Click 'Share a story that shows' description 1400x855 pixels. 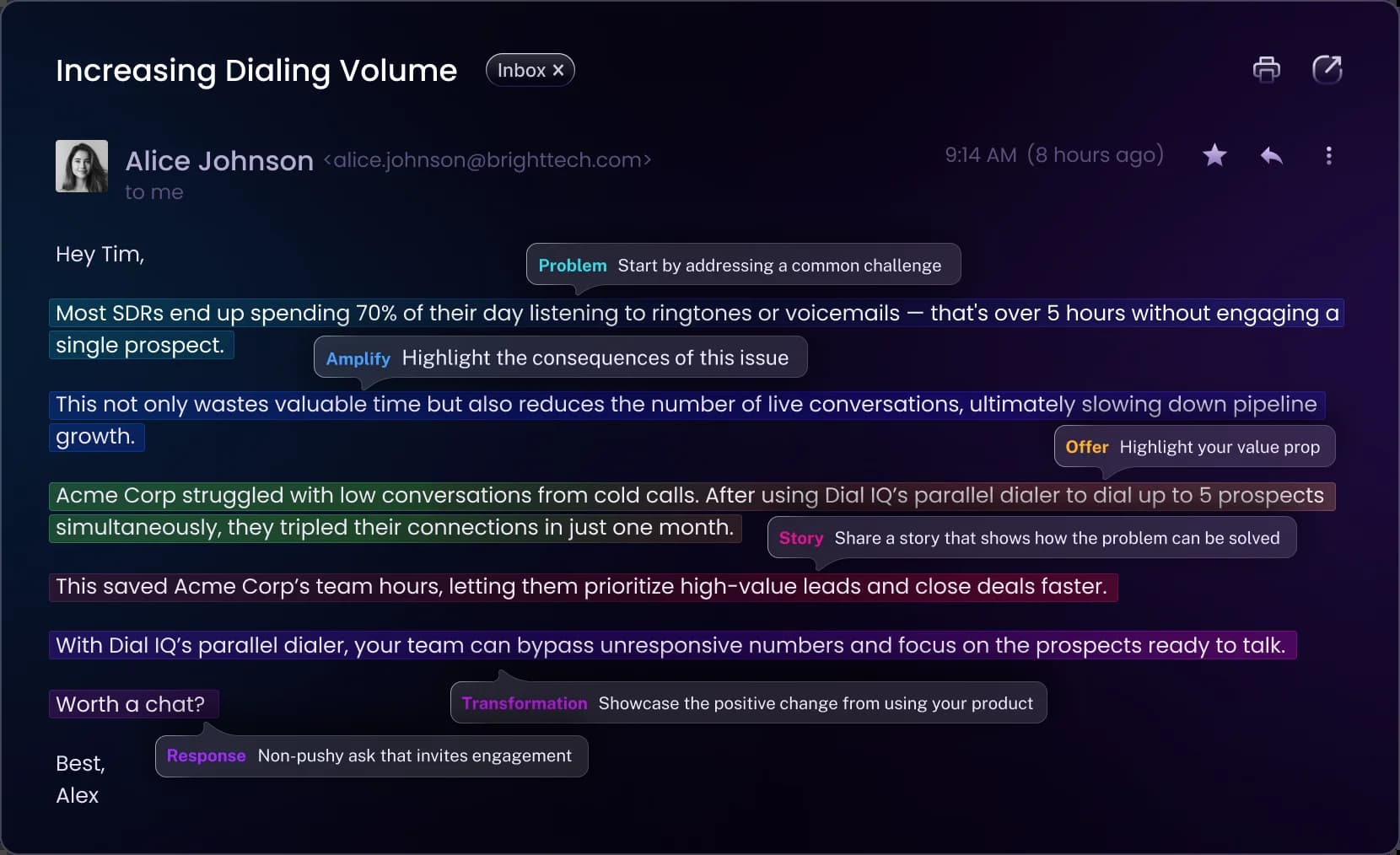[x=1058, y=538]
